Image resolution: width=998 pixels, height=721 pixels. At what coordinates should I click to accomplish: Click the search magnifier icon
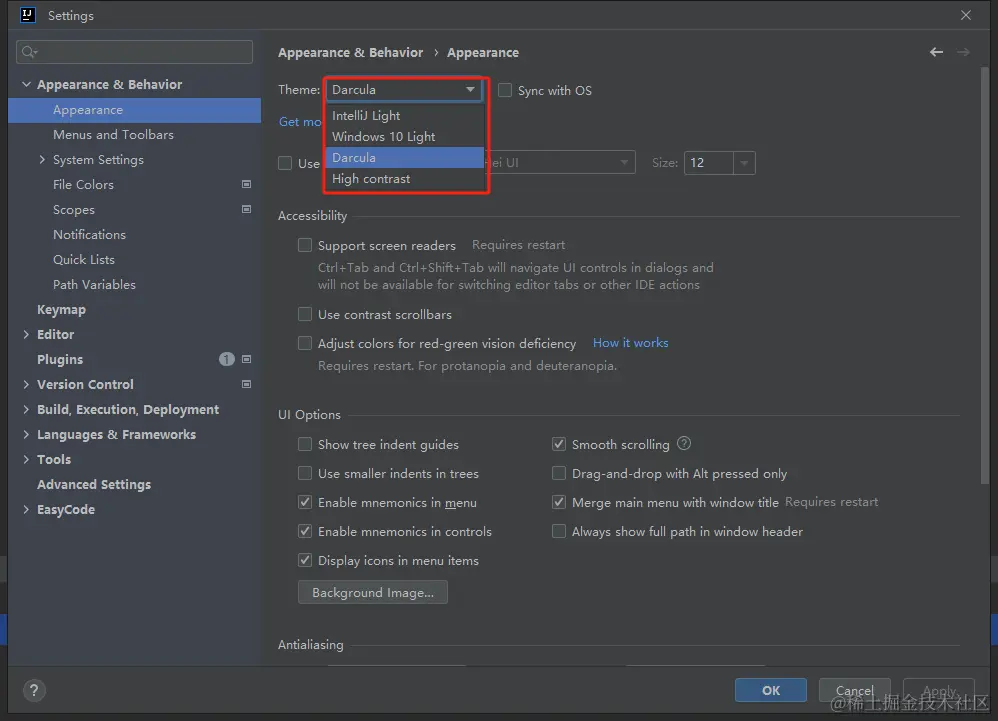pyautogui.click(x=29, y=52)
